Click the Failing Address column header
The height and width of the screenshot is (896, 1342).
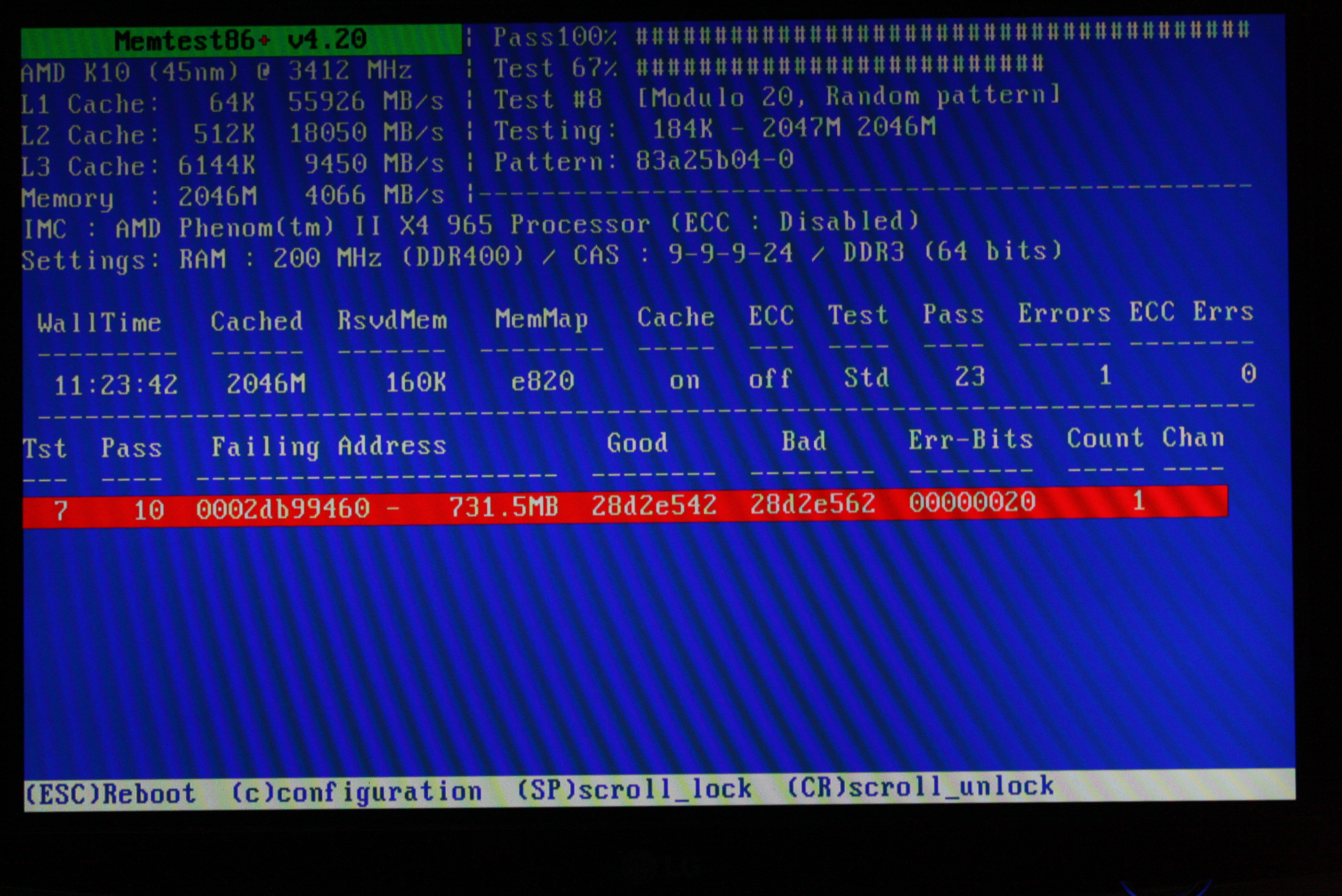(329, 446)
